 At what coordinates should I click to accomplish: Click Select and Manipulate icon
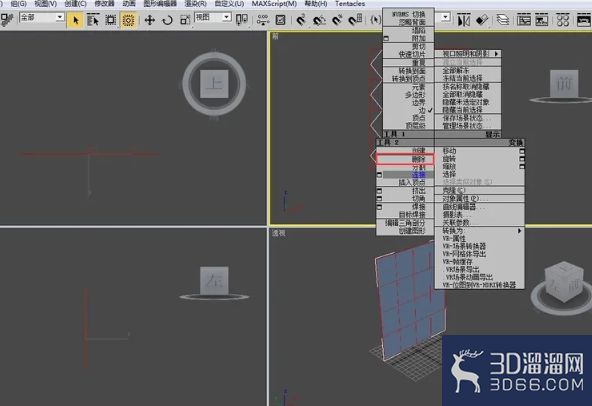pyautogui.click(x=263, y=20)
